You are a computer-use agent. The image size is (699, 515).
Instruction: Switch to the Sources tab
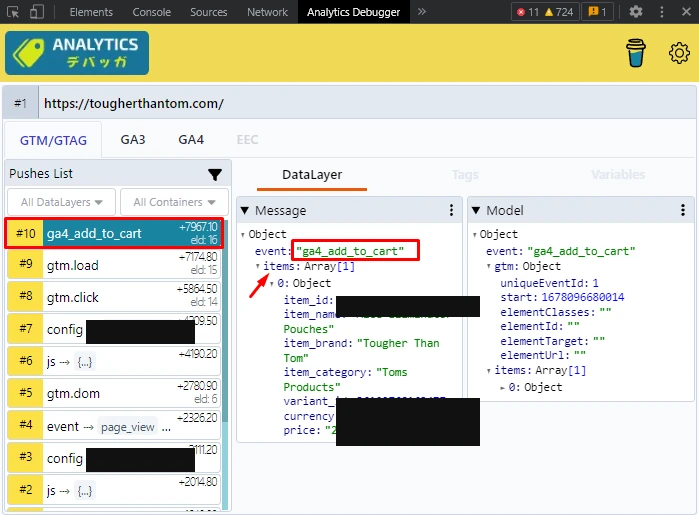tap(209, 12)
